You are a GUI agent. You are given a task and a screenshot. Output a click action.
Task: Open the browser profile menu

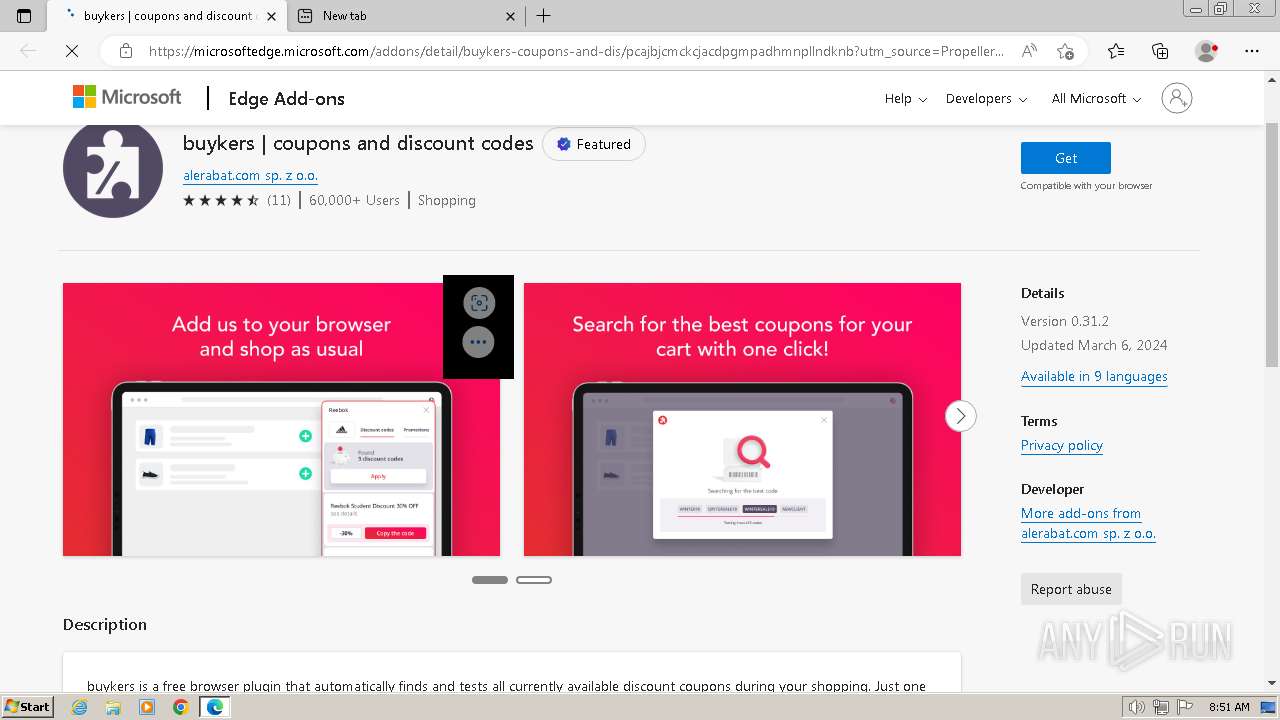tap(1207, 51)
